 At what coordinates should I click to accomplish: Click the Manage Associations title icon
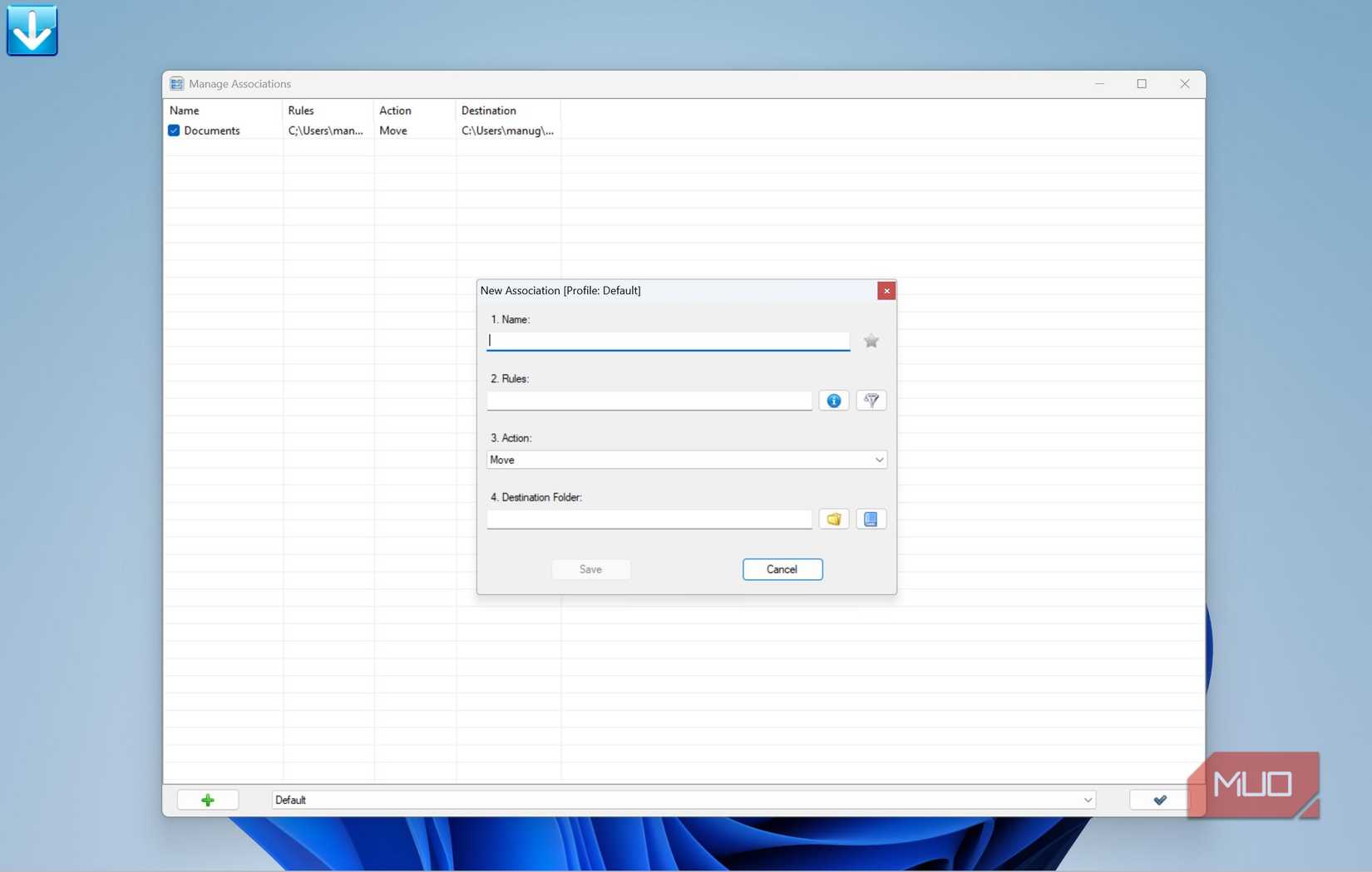point(176,84)
